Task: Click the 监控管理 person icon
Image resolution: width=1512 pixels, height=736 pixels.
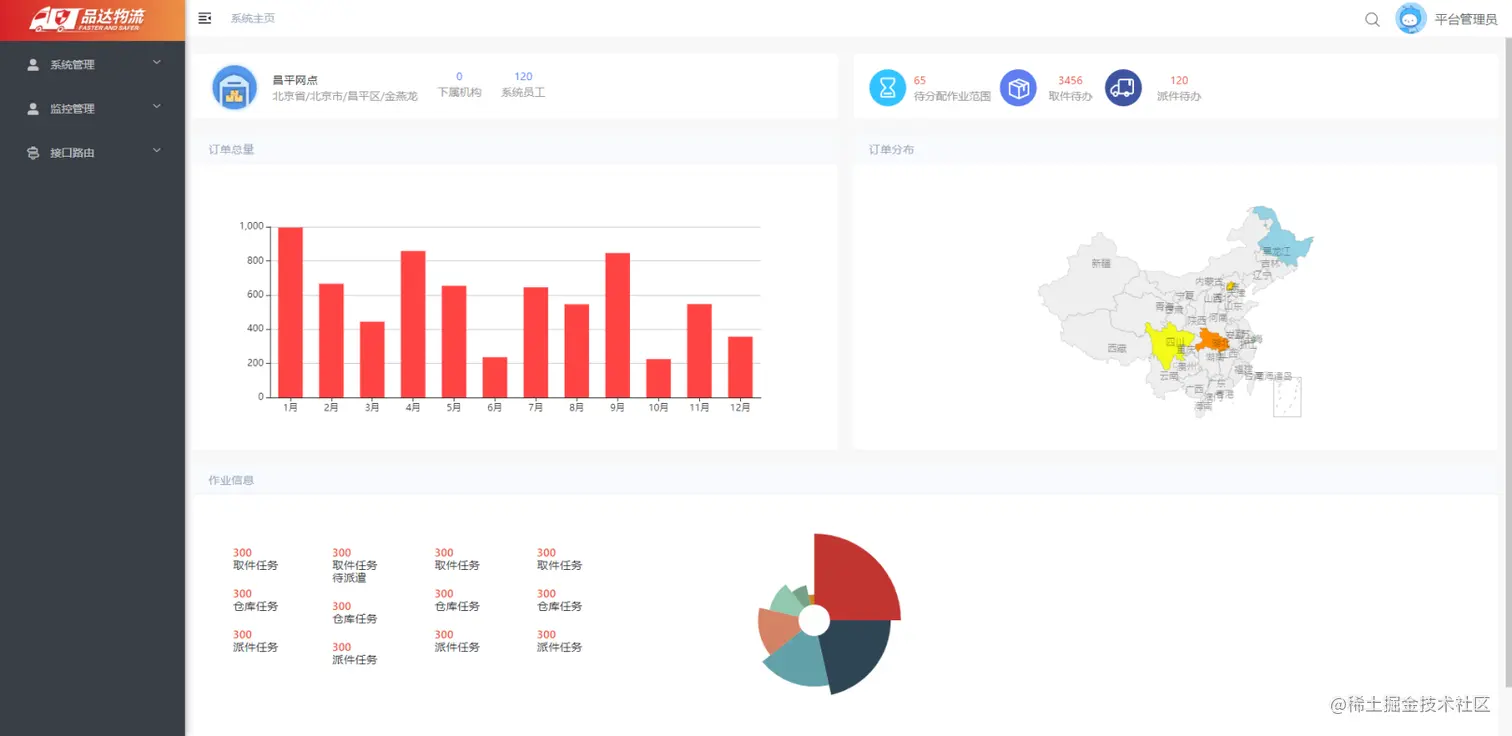Action: (33, 109)
